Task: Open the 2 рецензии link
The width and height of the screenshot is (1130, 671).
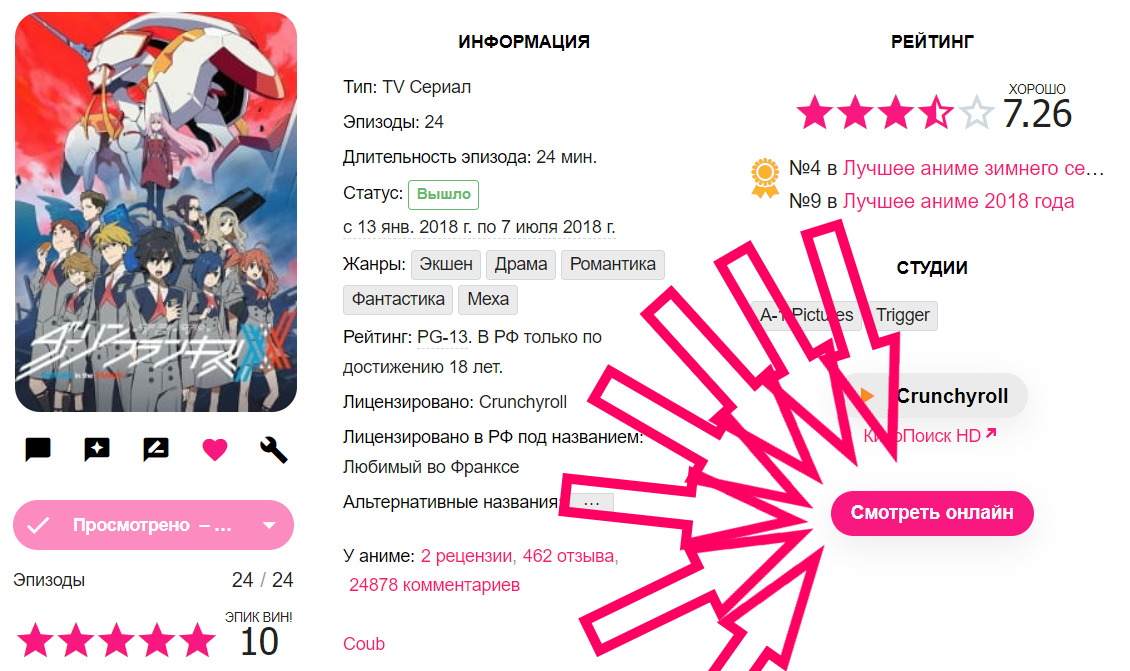Action: pyautogui.click(x=466, y=556)
